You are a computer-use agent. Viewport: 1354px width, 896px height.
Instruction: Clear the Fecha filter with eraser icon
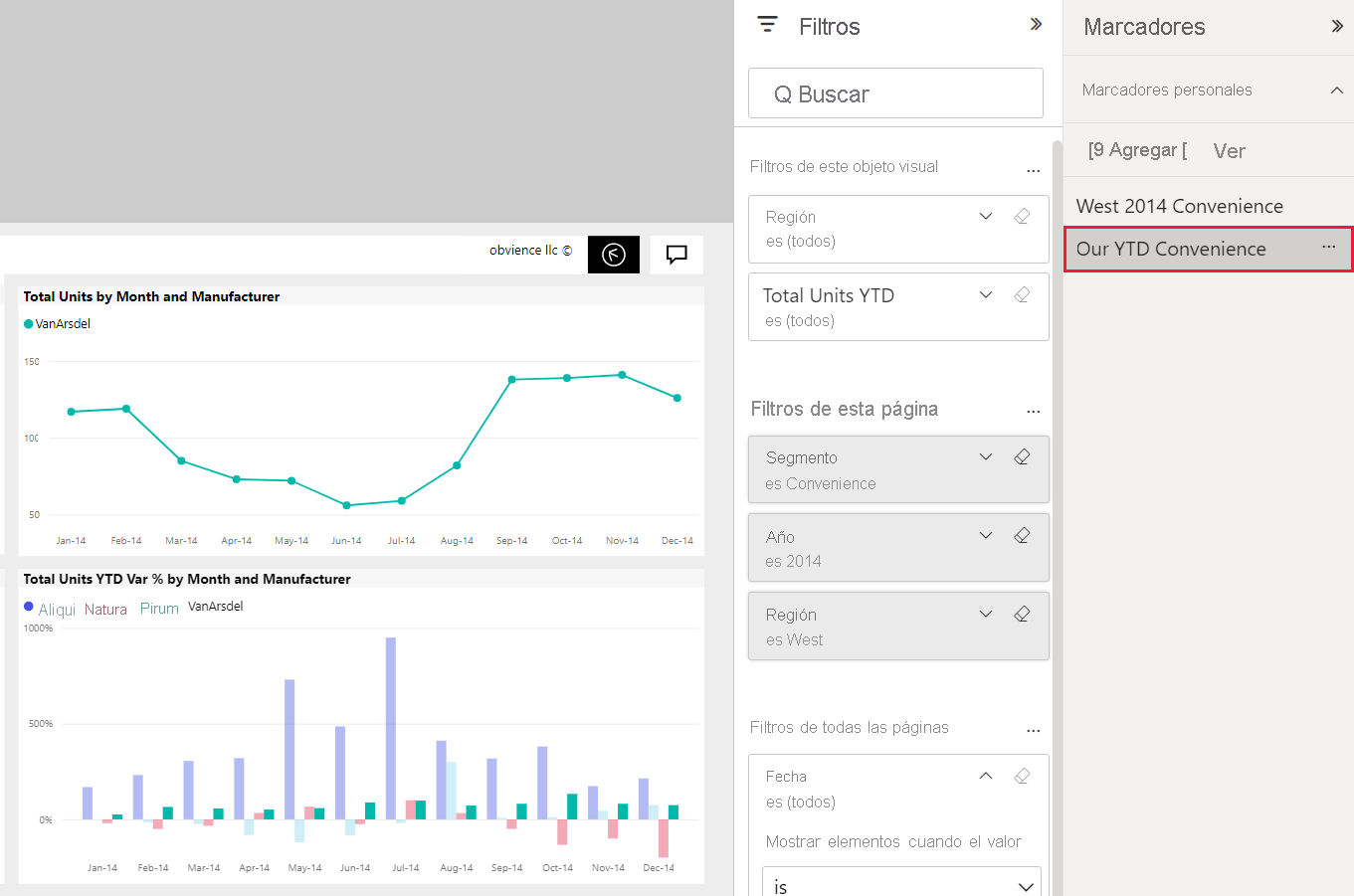tap(1022, 776)
